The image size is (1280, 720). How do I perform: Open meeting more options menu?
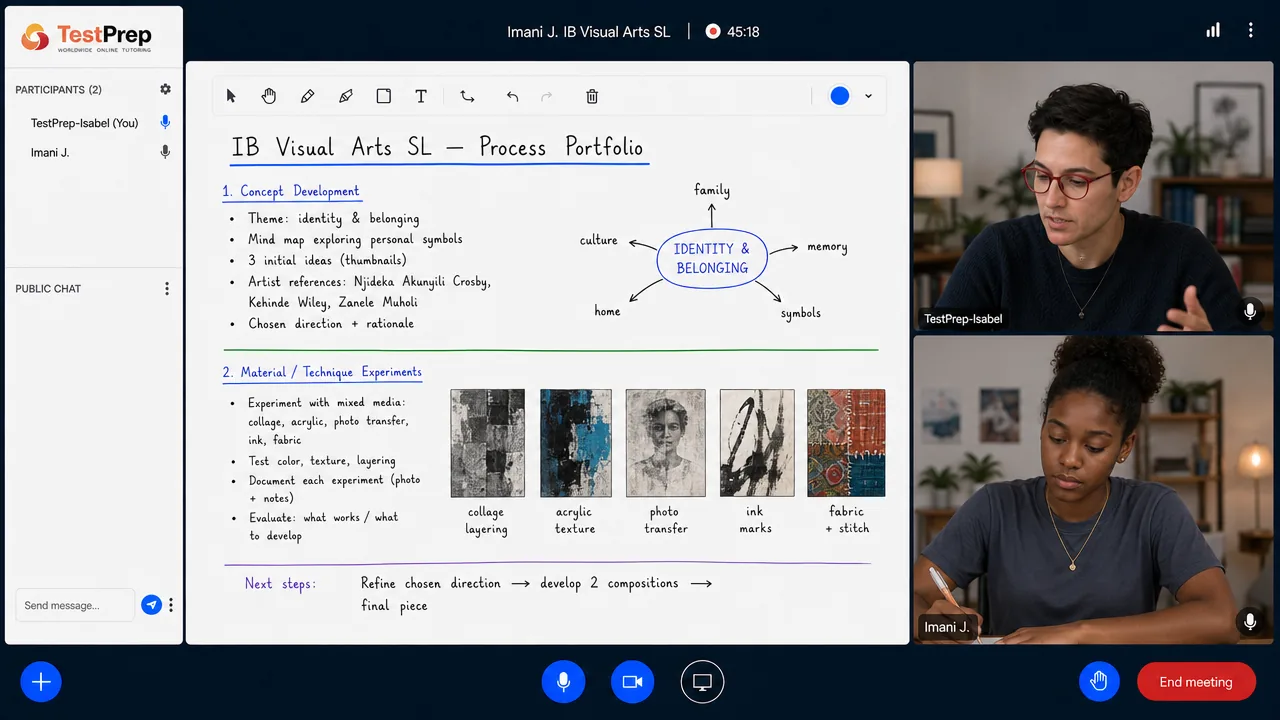coord(1250,31)
